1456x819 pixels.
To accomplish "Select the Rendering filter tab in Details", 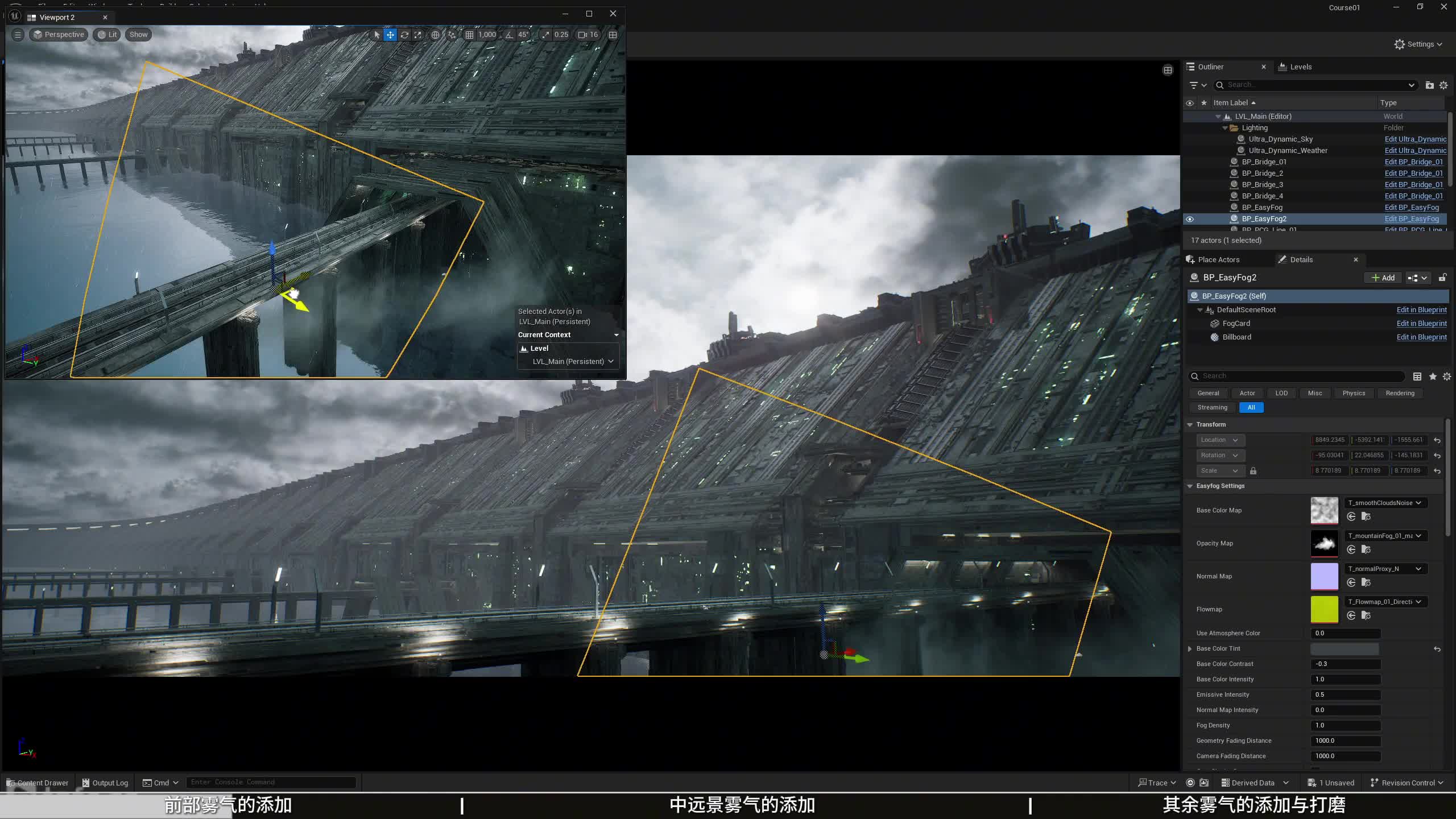I will [1400, 393].
